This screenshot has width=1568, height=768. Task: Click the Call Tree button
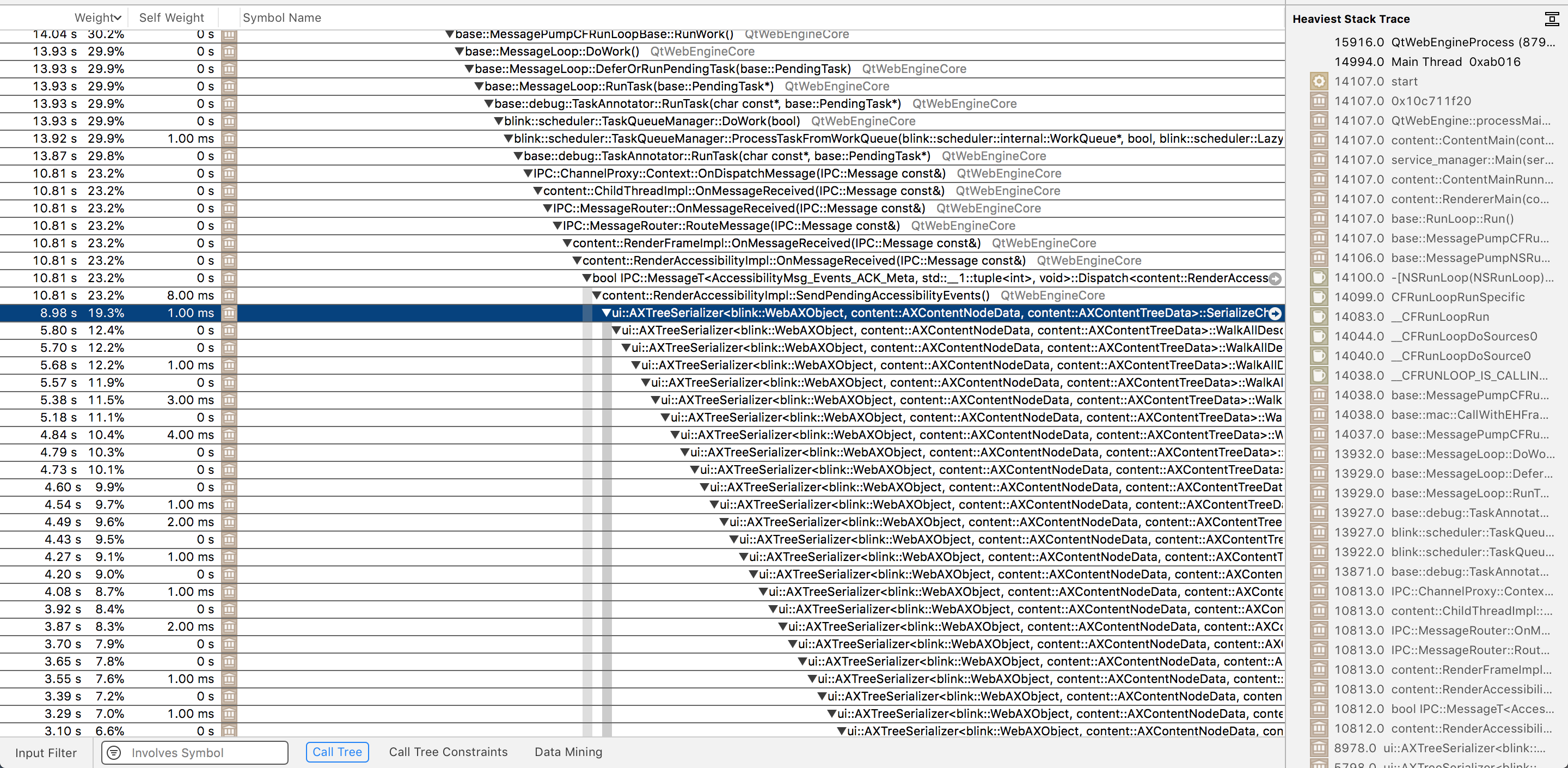click(x=337, y=752)
